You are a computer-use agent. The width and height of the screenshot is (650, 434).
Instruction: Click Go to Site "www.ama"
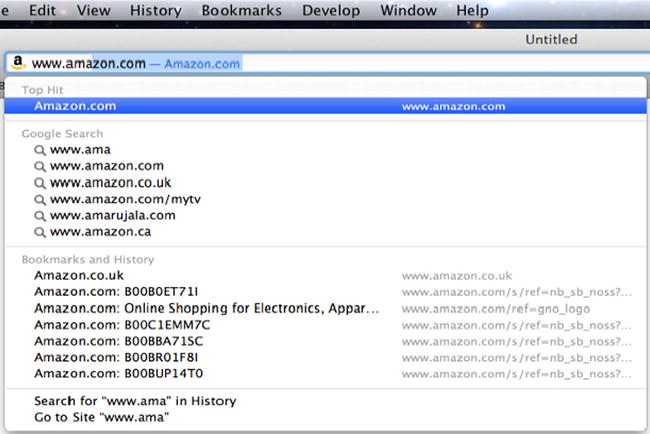tap(102, 417)
